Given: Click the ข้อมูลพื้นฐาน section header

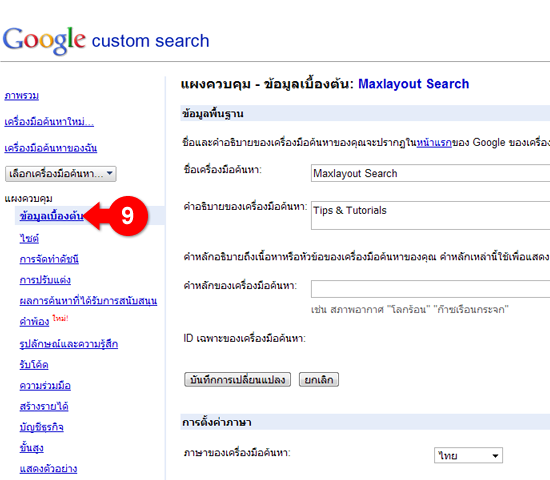Looking at the screenshot, I should (x=365, y=113).
